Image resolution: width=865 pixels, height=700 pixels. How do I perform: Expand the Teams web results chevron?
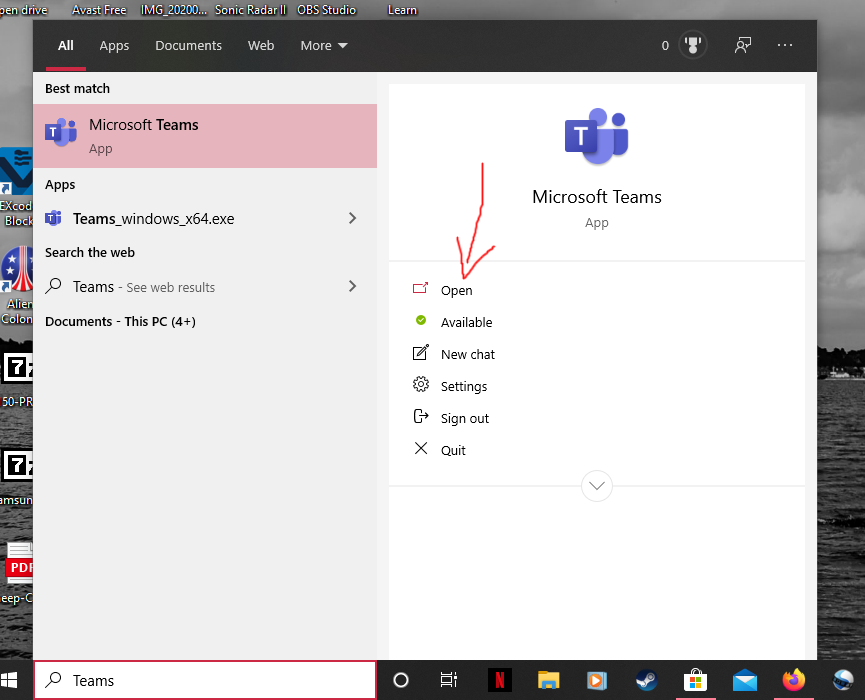point(353,286)
